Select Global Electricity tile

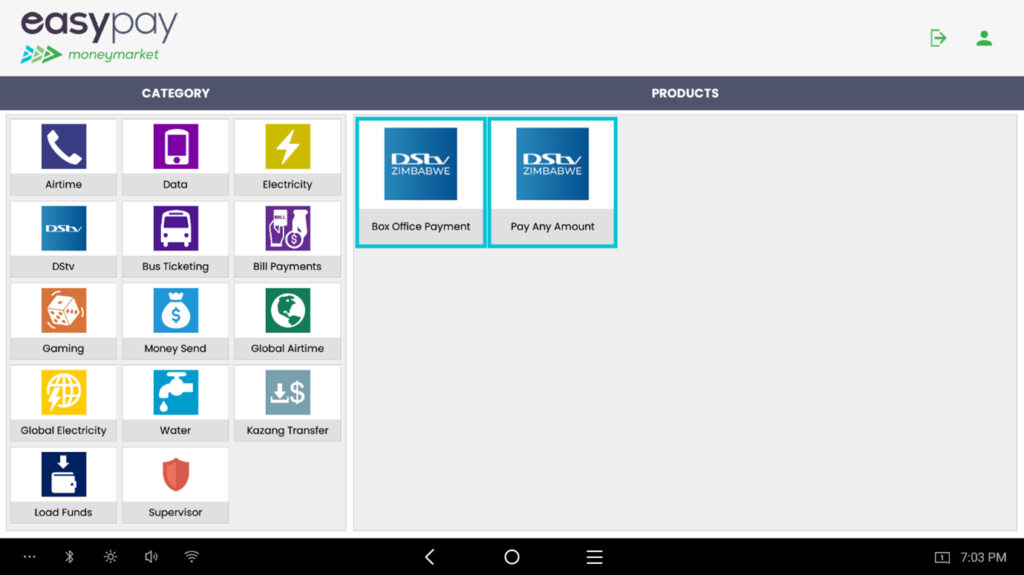63,403
